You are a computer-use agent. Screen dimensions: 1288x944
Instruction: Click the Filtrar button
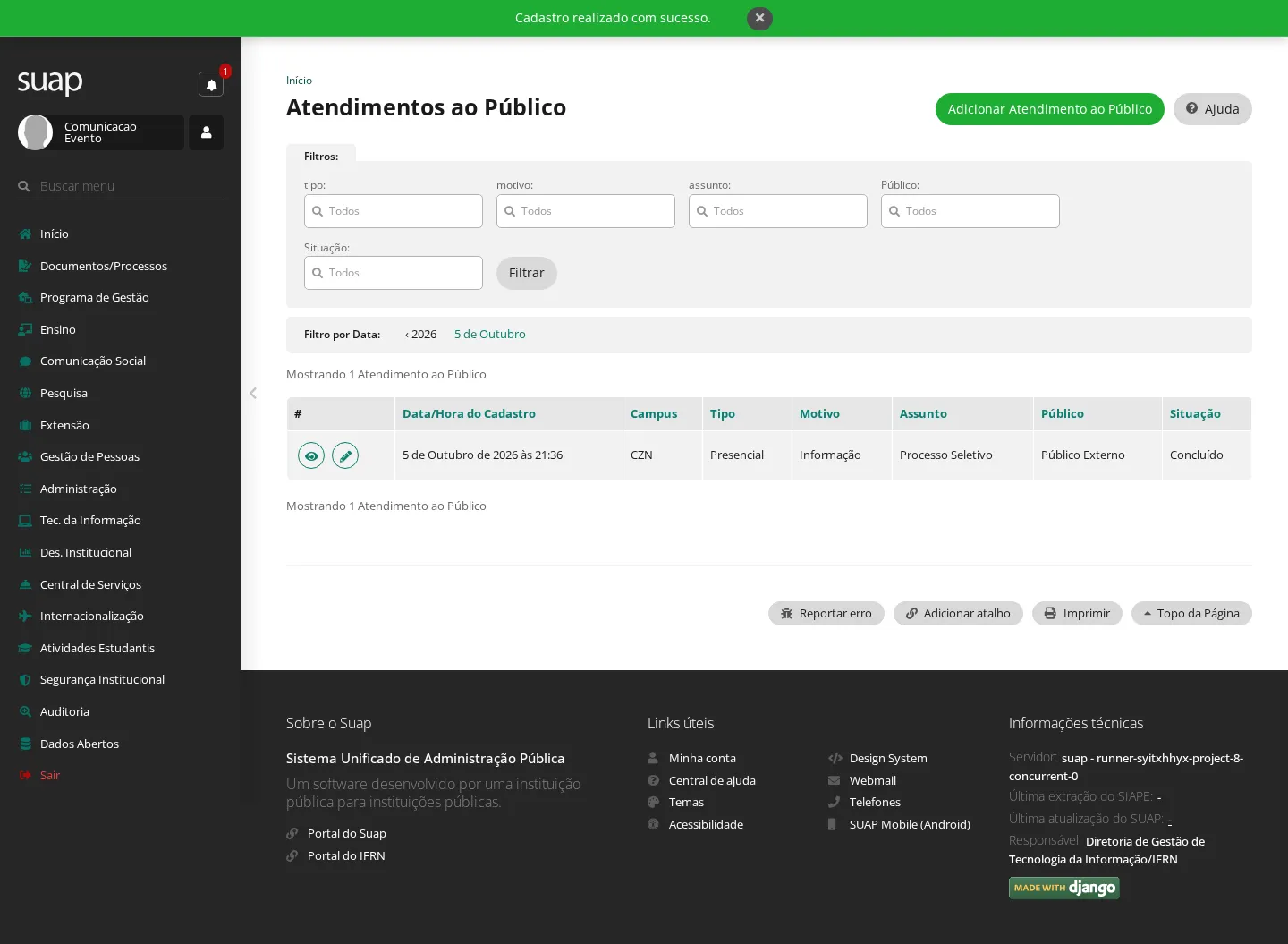click(x=527, y=273)
